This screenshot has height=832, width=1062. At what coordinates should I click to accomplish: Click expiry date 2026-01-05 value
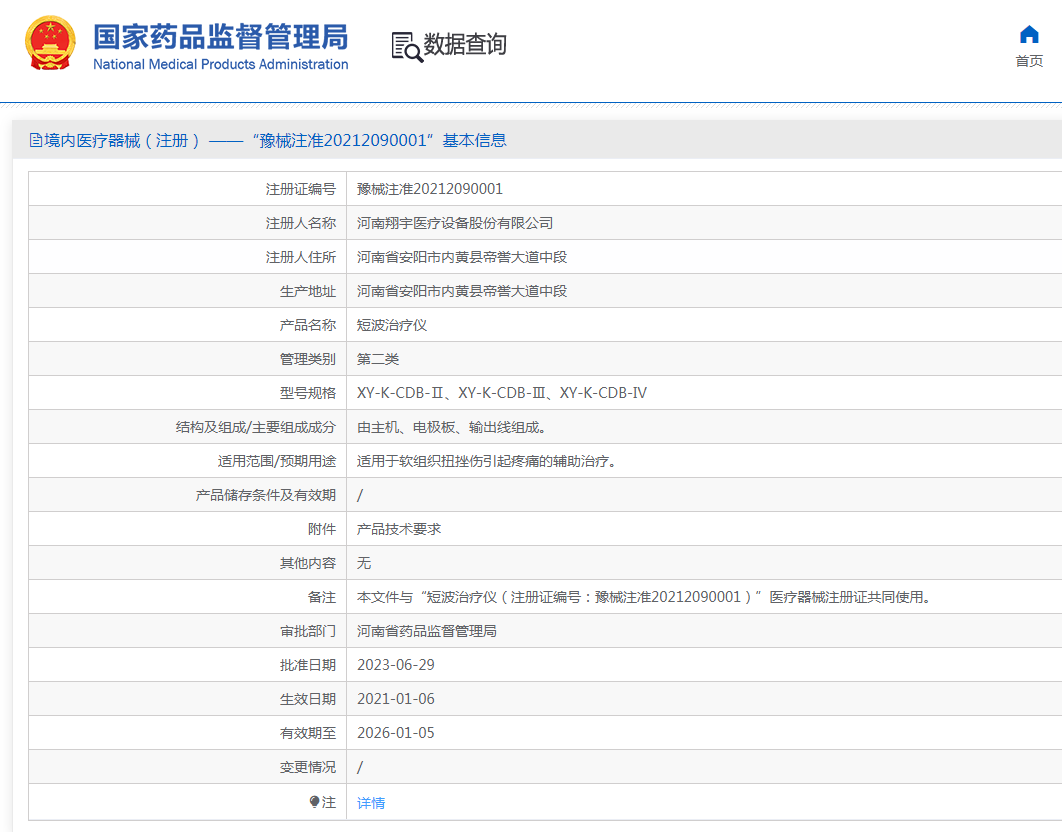point(396,733)
